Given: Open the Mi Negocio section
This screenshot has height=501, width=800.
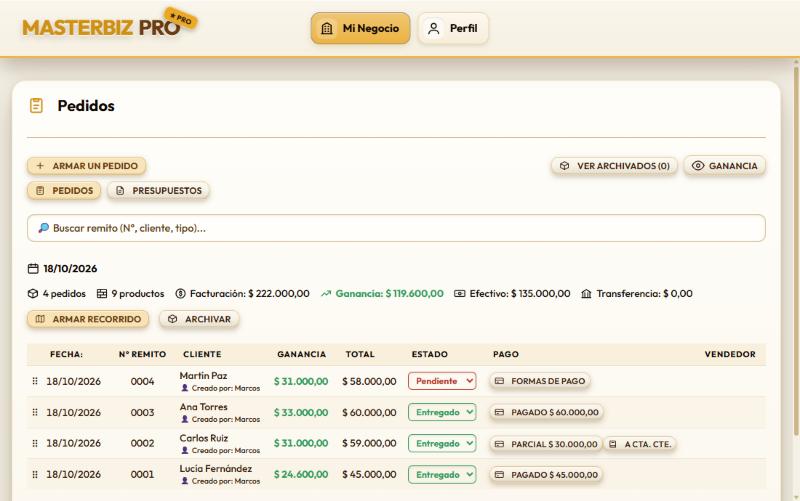Looking at the screenshot, I should point(360,28).
